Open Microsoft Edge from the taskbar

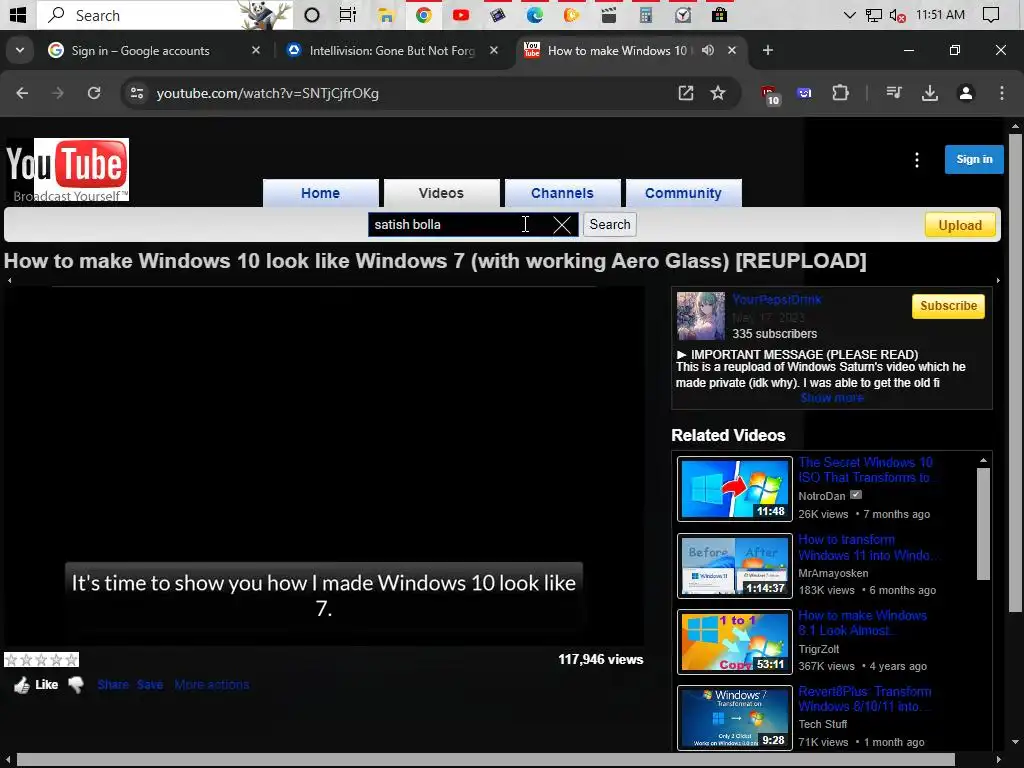pyautogui.click(x=535, y=14)
